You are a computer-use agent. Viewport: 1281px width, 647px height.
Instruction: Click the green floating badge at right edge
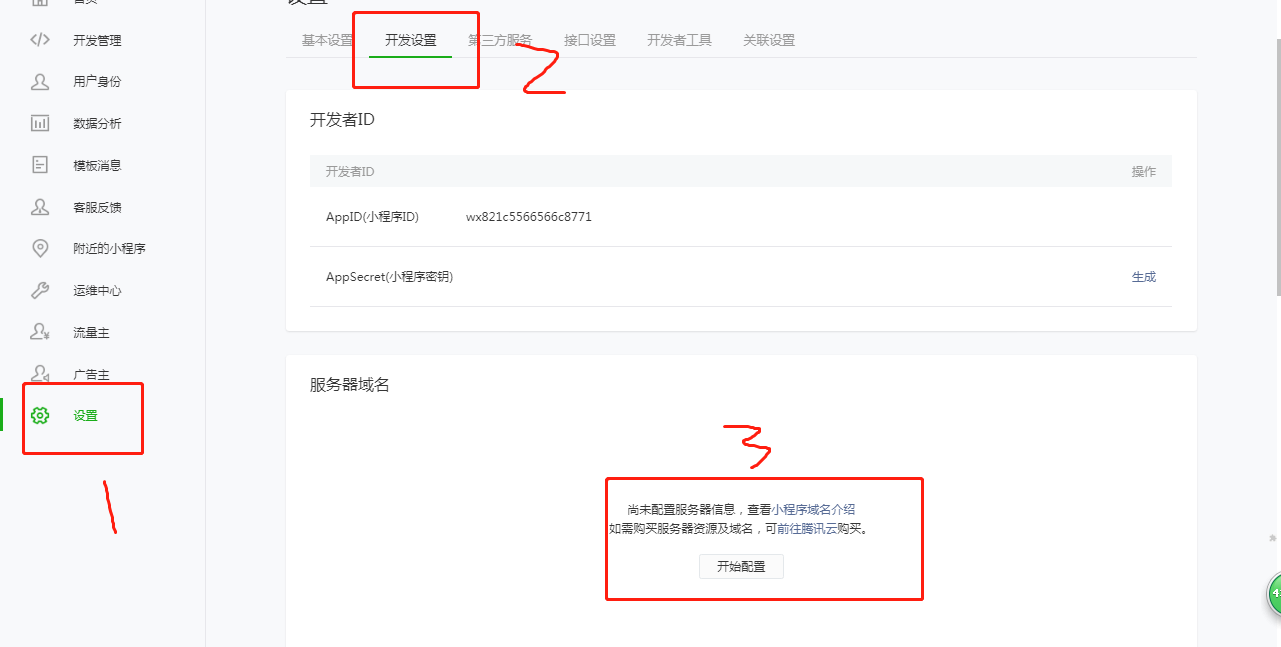1274,594
